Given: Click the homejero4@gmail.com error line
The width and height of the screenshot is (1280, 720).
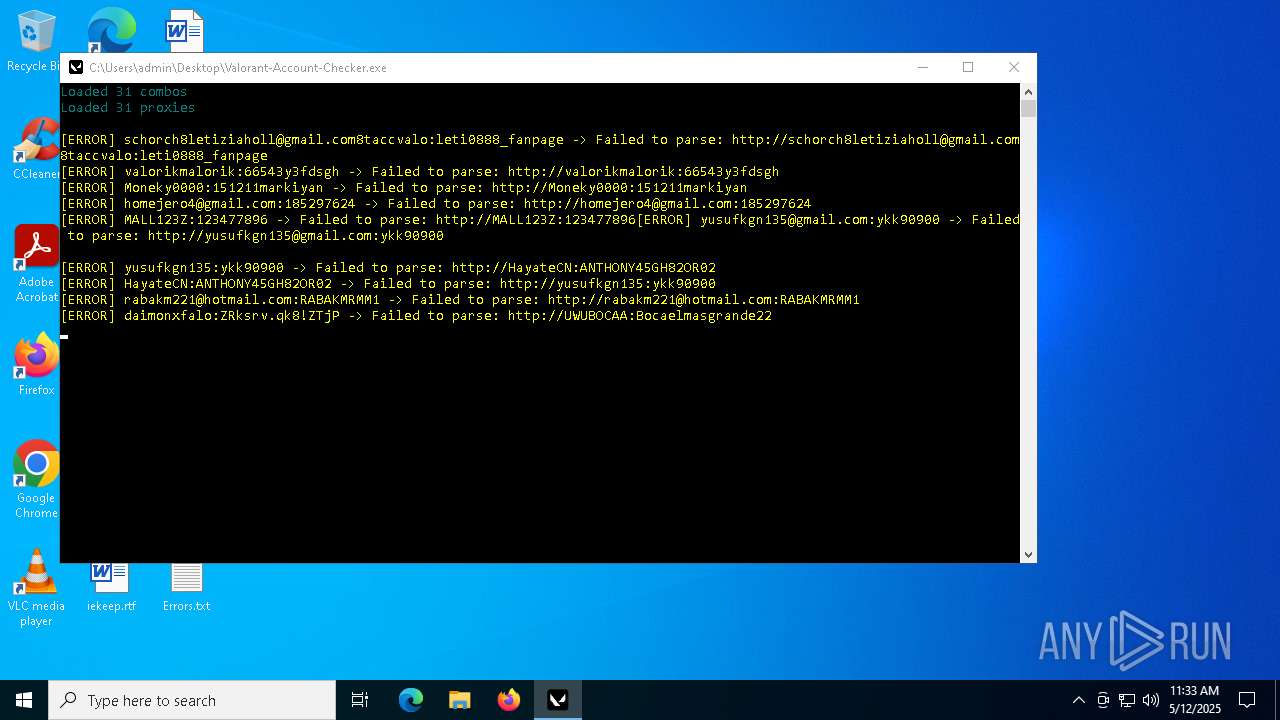Looking at the screenshot, I should (x=436, y=204).
